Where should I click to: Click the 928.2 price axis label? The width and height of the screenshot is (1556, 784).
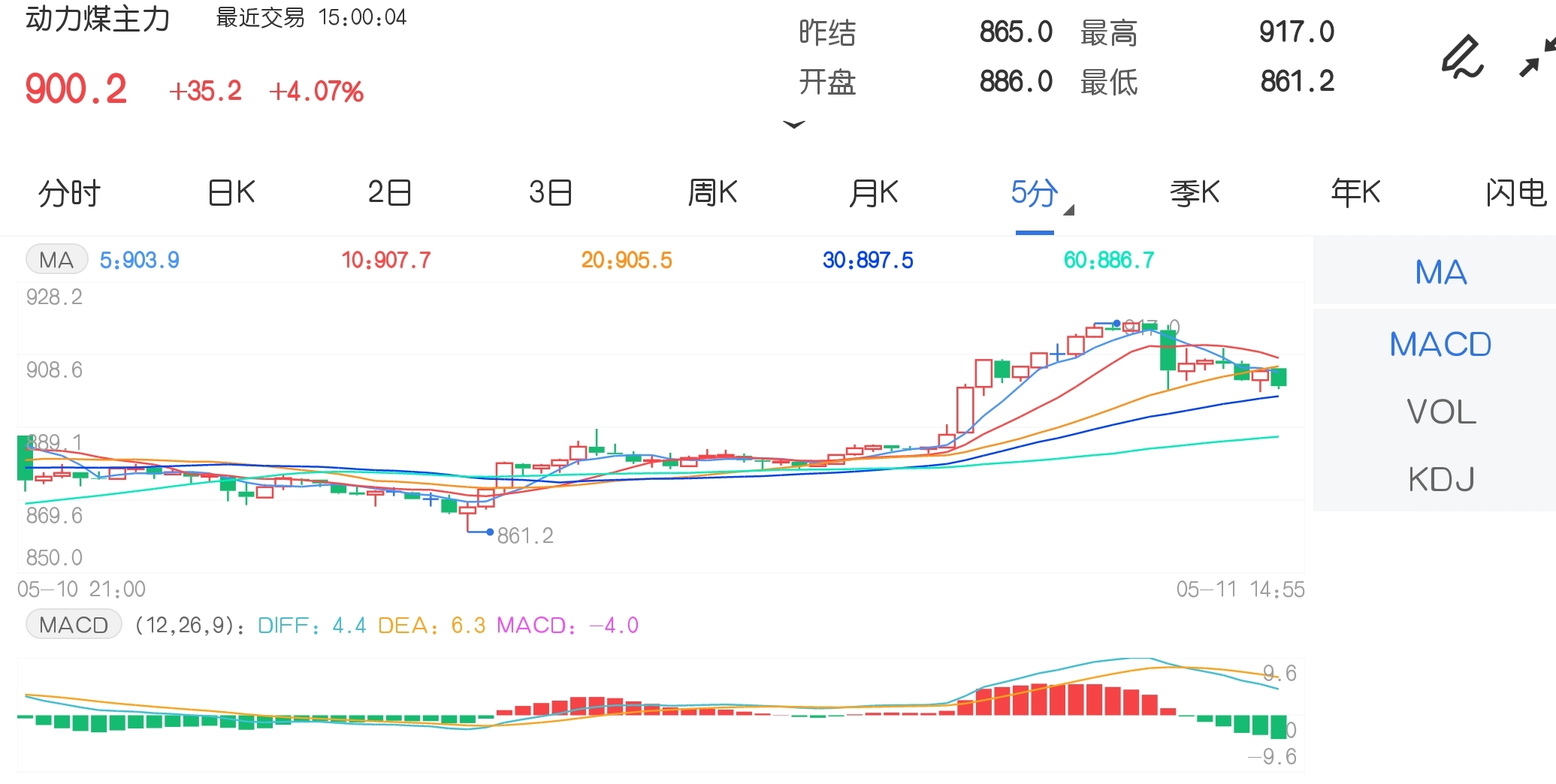pos(54,297)
